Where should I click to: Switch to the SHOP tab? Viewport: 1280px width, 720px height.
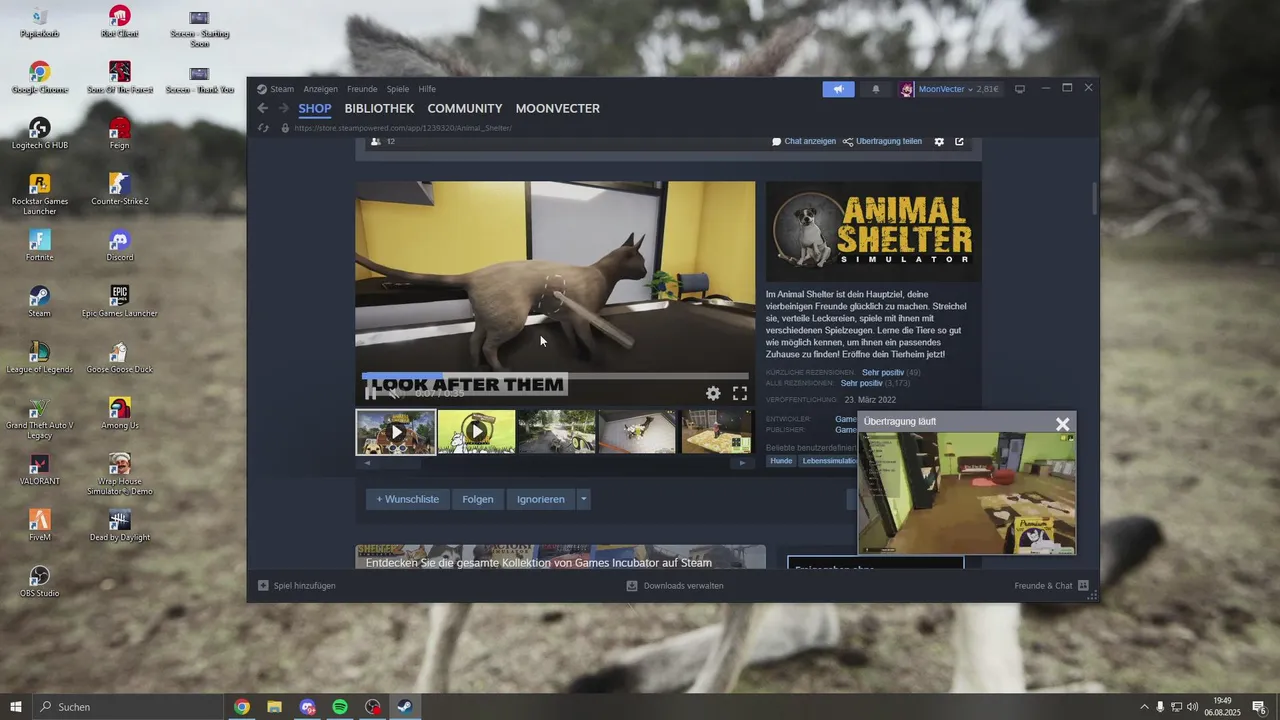[x=315, y=108]
